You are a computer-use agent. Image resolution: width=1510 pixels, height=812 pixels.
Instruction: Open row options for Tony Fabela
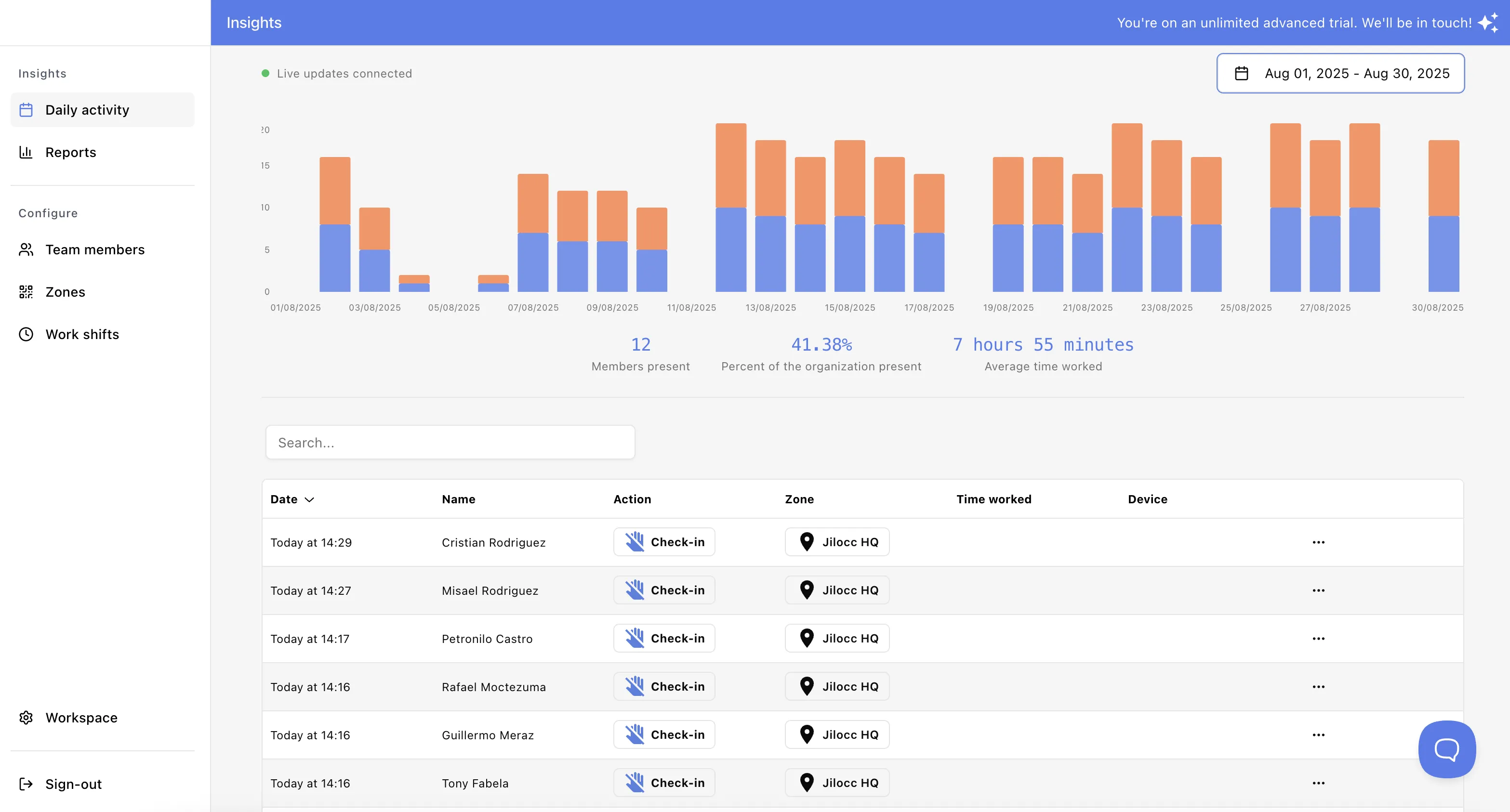(x=1318, y=783)
